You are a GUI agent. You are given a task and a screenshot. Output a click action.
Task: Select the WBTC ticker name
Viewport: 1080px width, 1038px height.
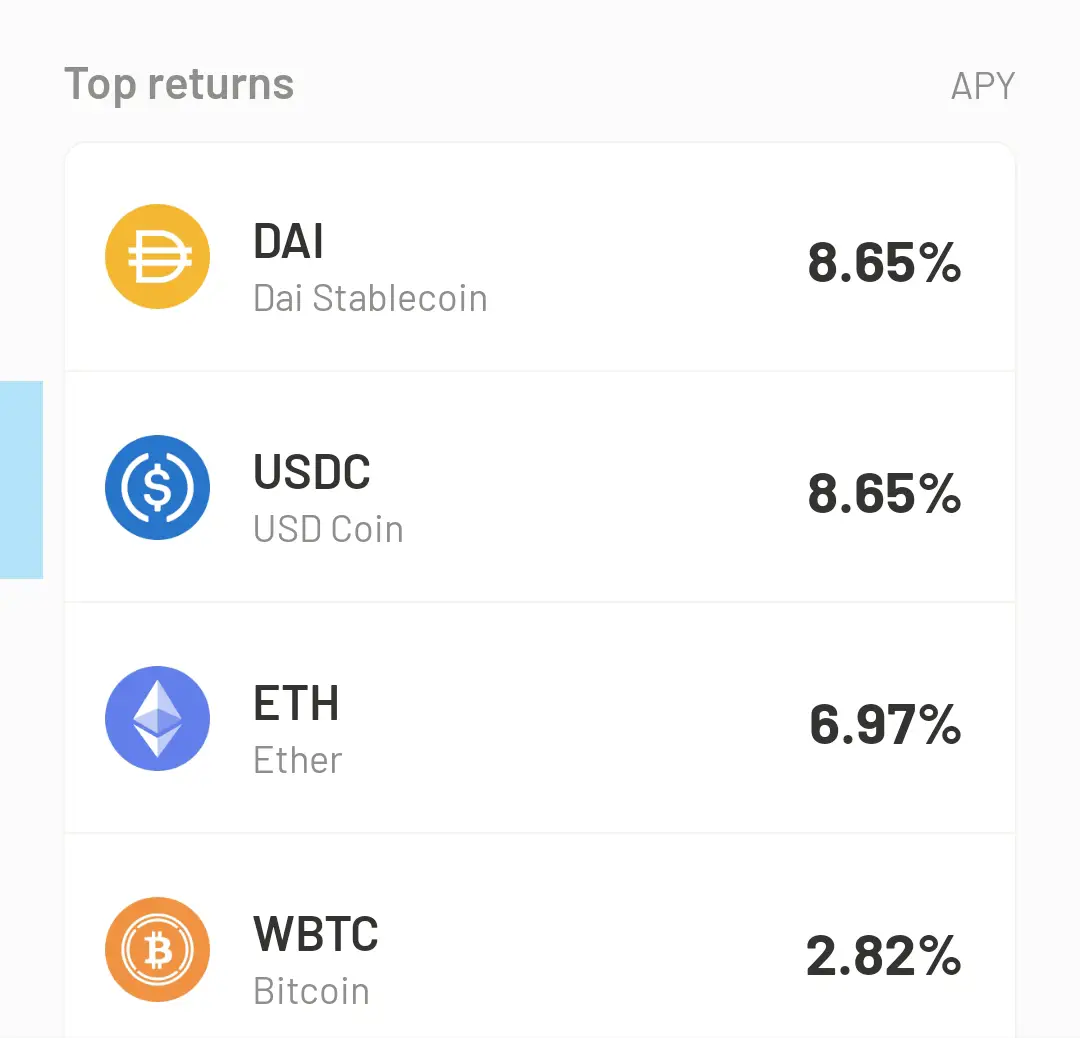[x=316, y=934]
